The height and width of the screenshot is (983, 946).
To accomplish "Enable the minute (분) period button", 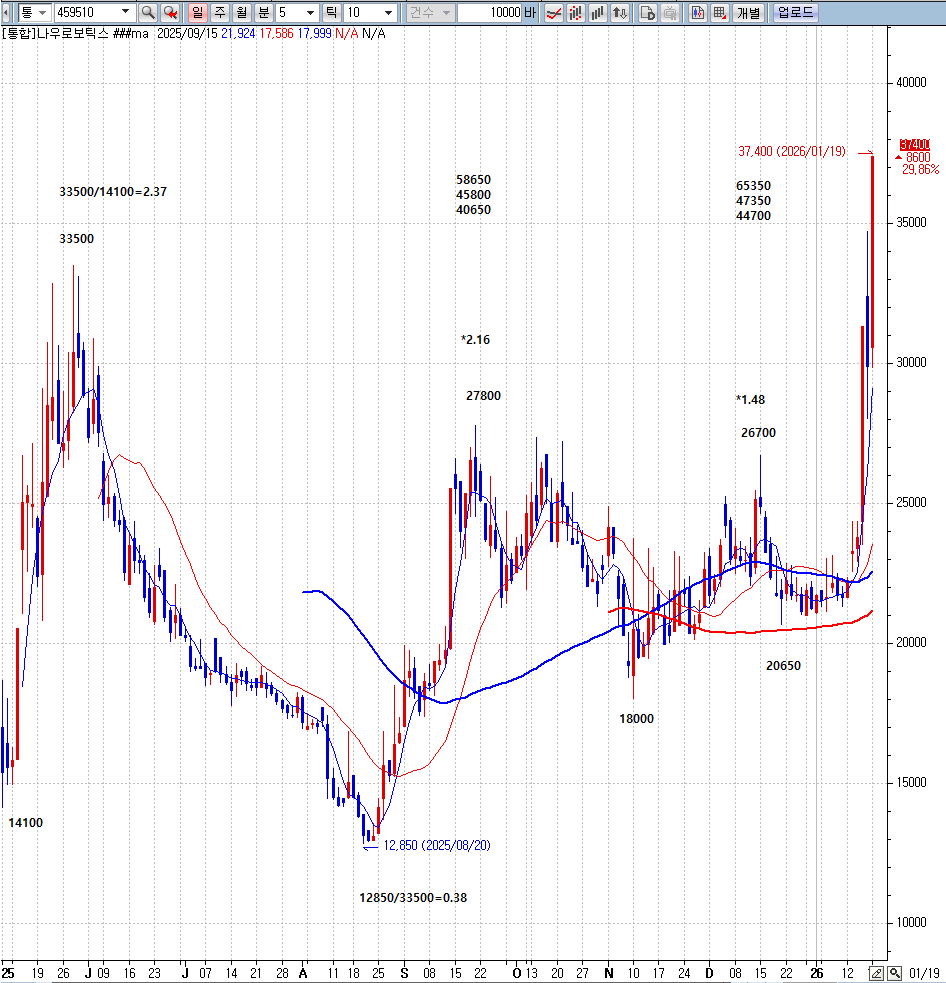I will (x=263, y=13).
